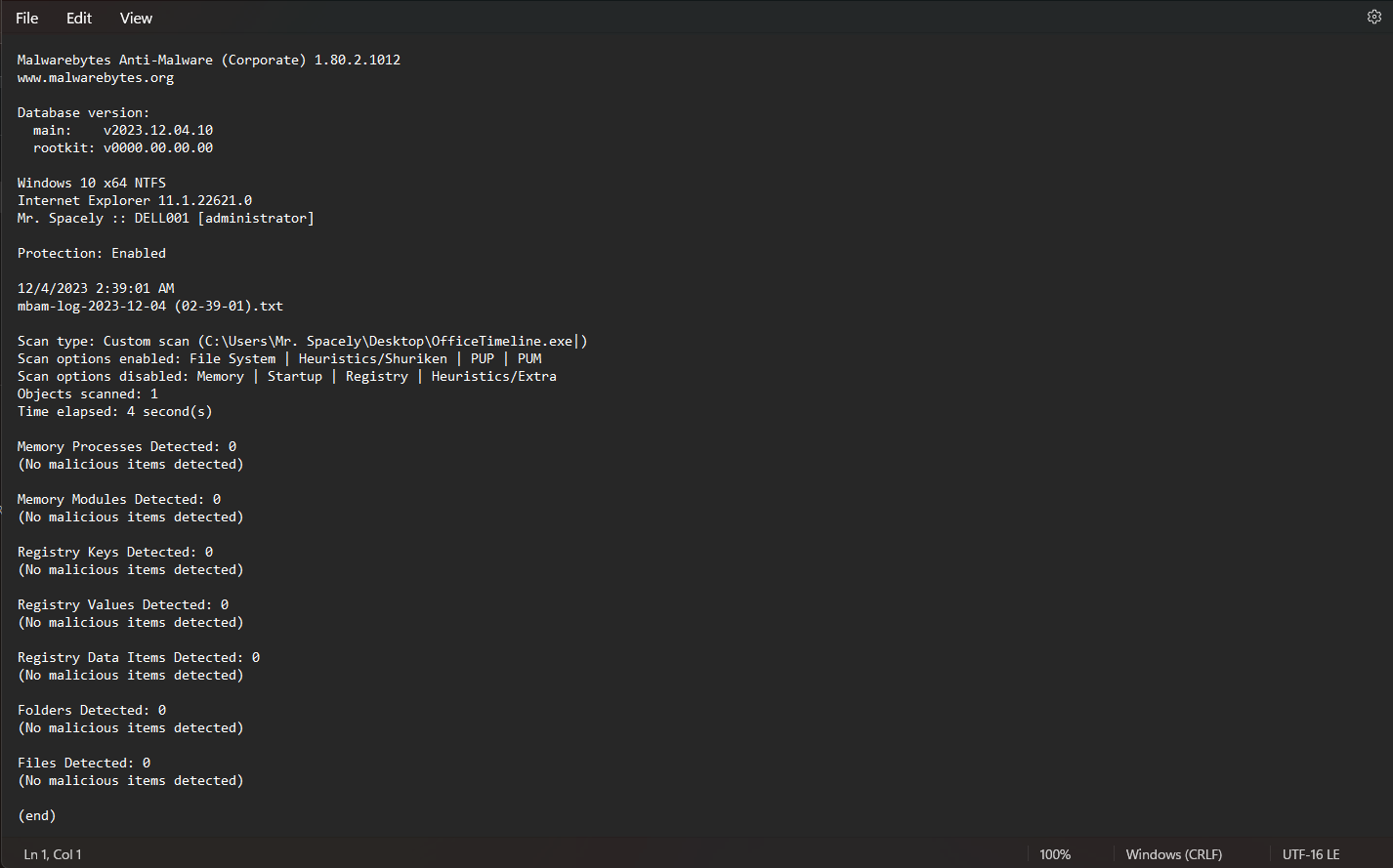The height and width of the screenshot is (868, 1393).
Task: Click the '12/4/2023 2:39:01 AM' timestamp
Action: [x=96, y=289]
